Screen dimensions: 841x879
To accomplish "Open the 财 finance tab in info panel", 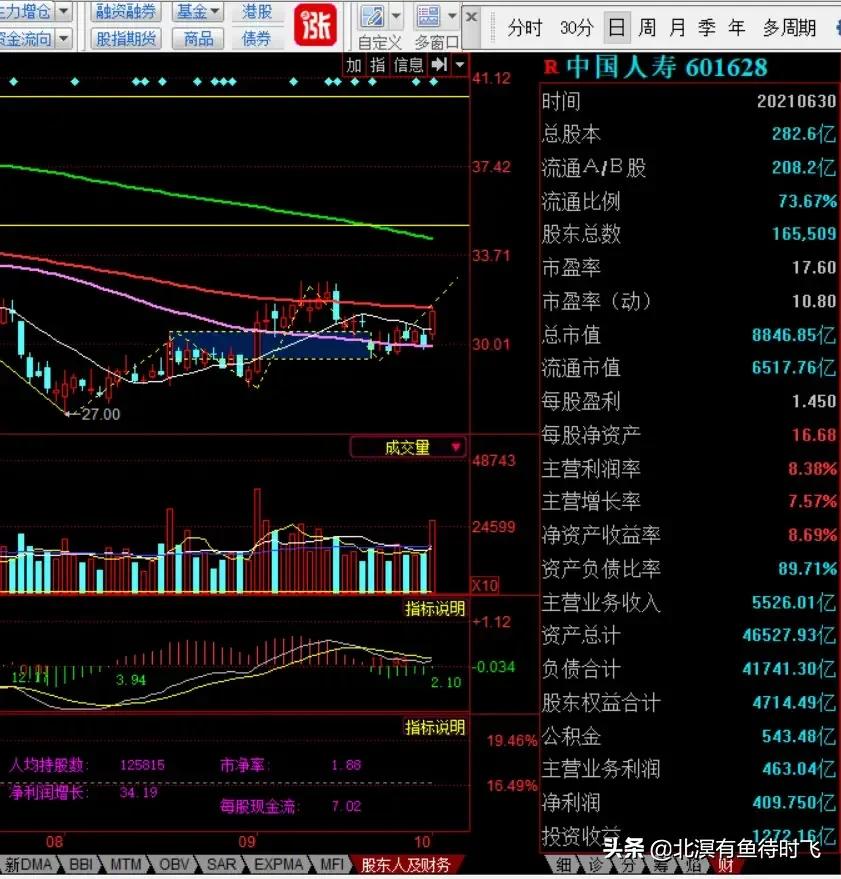I will coord(727,865).
